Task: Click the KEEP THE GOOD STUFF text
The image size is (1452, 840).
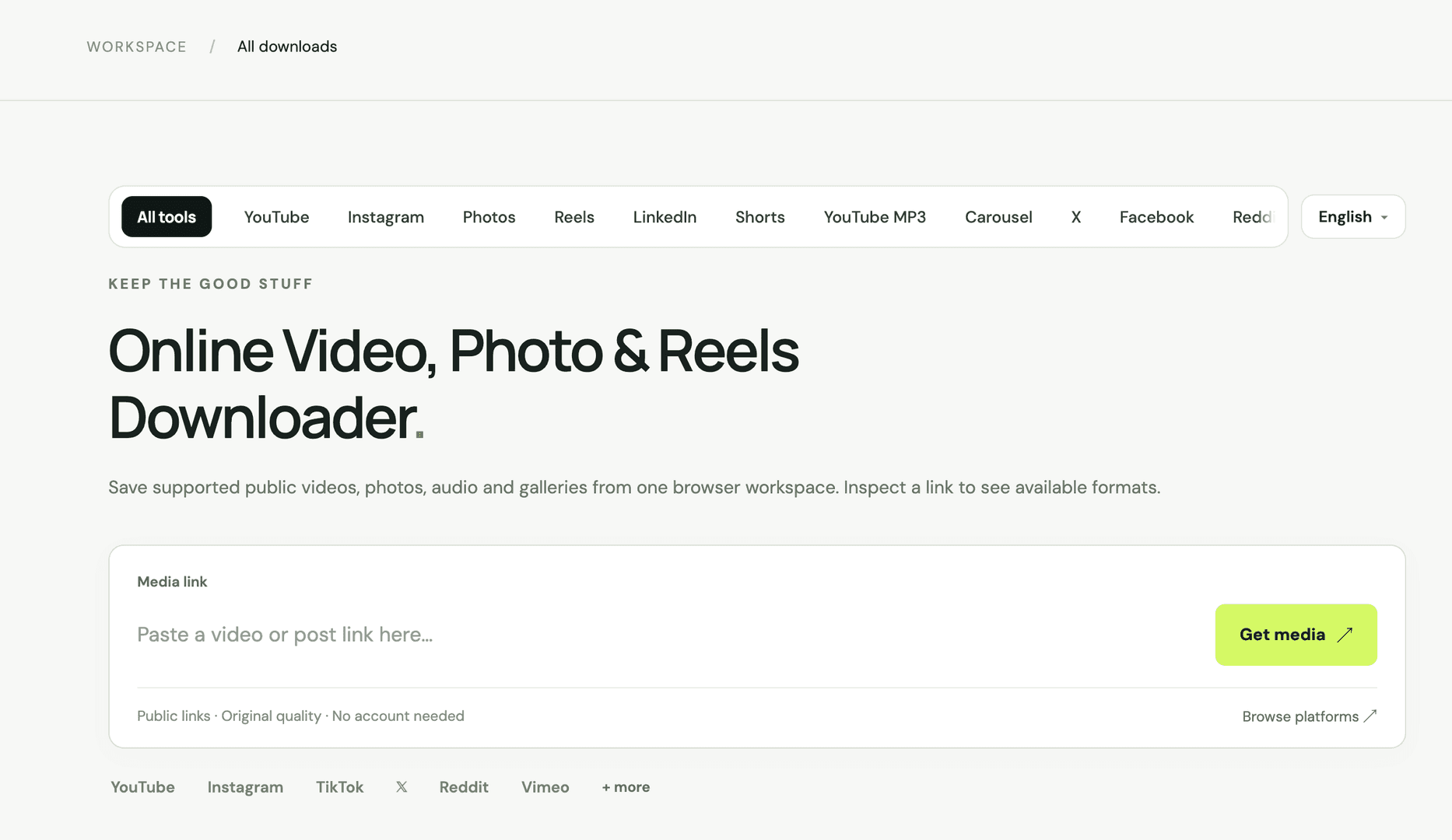Action: click(210, 284)
